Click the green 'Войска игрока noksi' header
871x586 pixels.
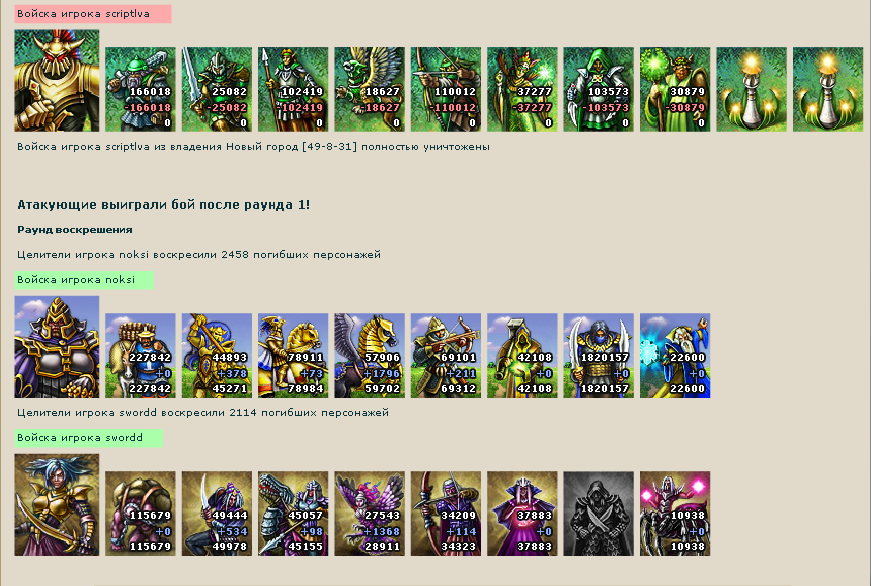(x=84, y=280)
